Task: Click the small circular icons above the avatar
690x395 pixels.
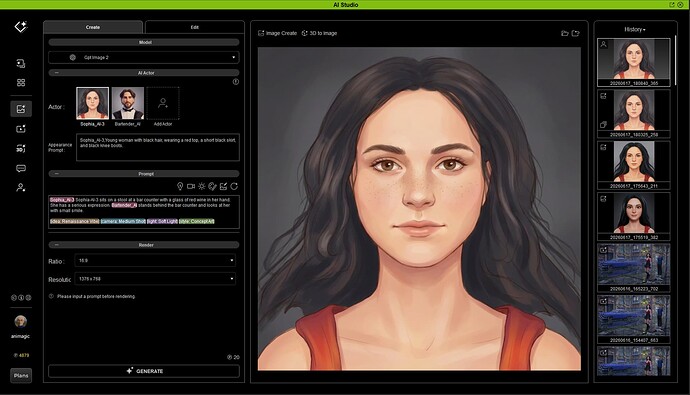Action: (x=21, y=298)
